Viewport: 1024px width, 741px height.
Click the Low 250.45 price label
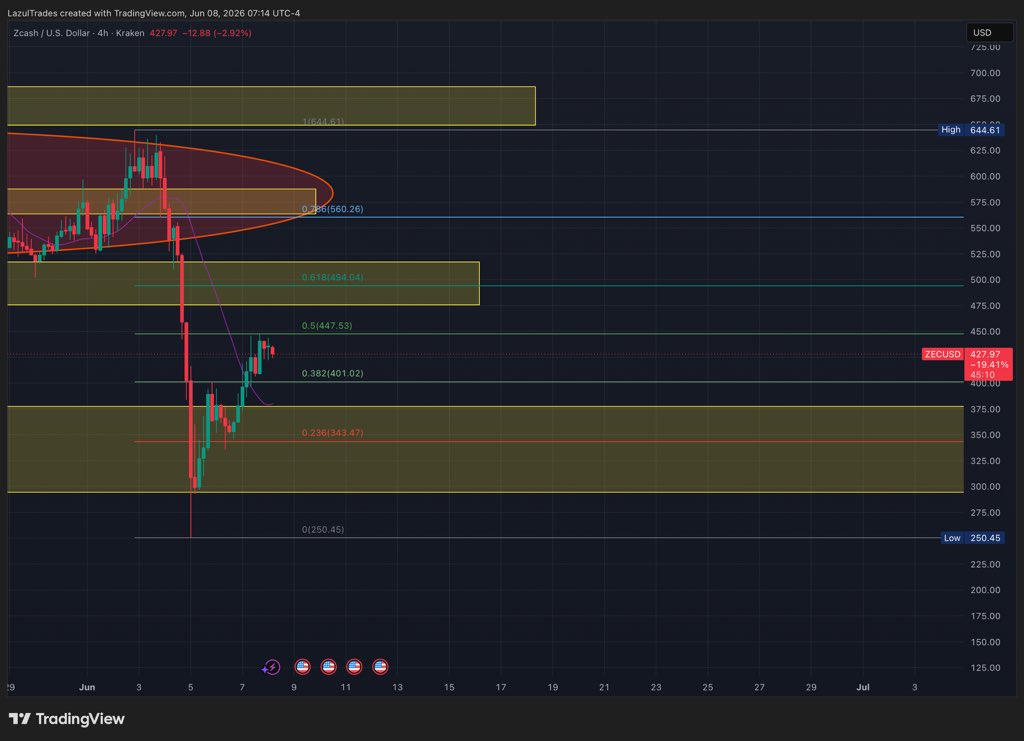[x=972, y=538]
